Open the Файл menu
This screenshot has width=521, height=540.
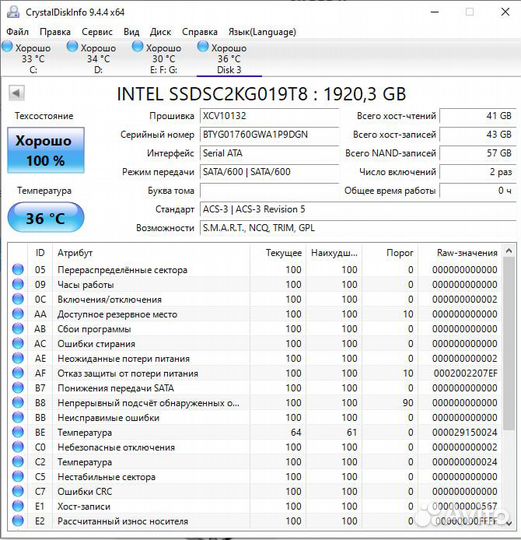pyautogui.click(x=17, y=32)
